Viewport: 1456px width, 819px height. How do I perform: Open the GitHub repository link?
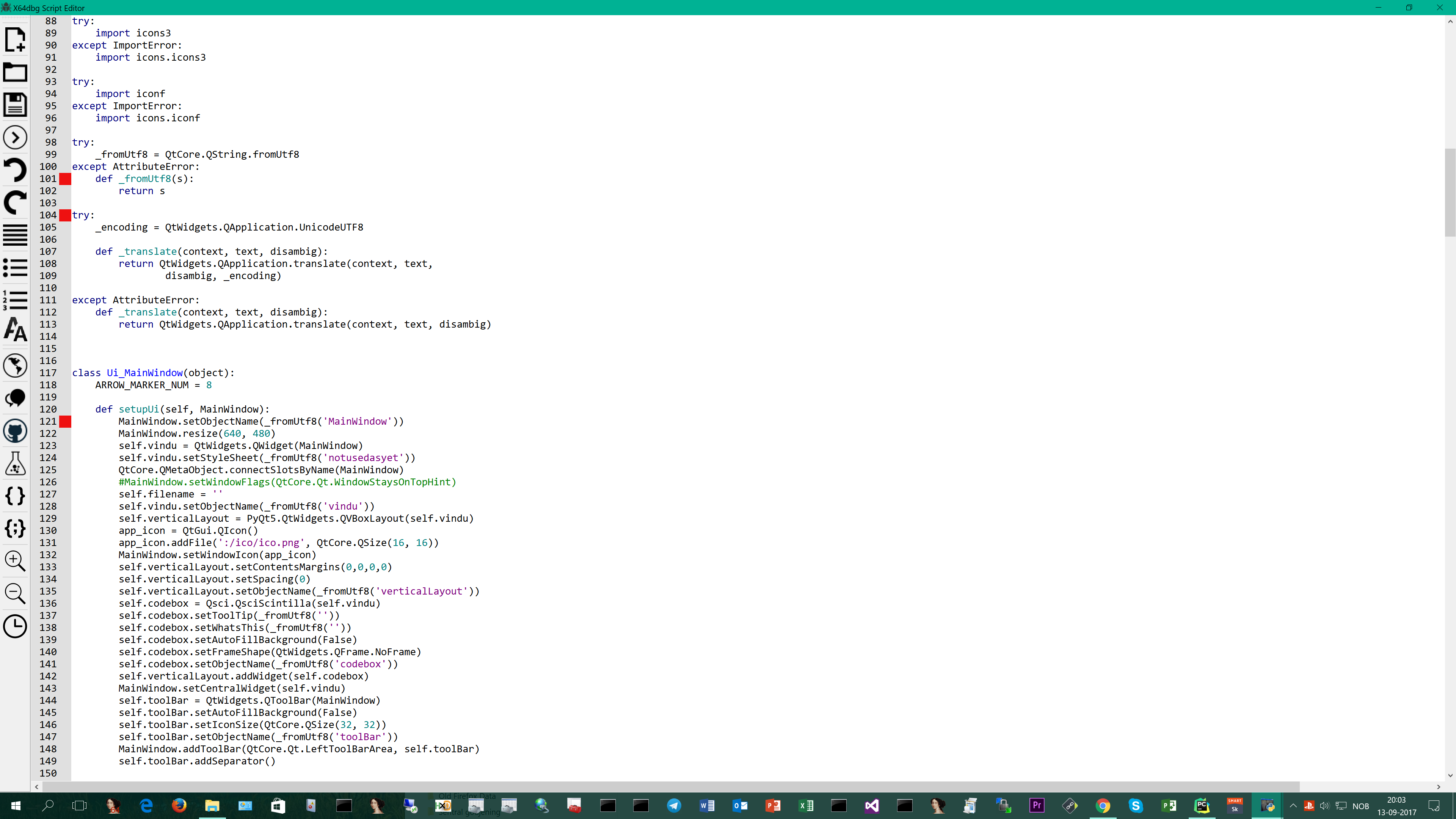15,431
